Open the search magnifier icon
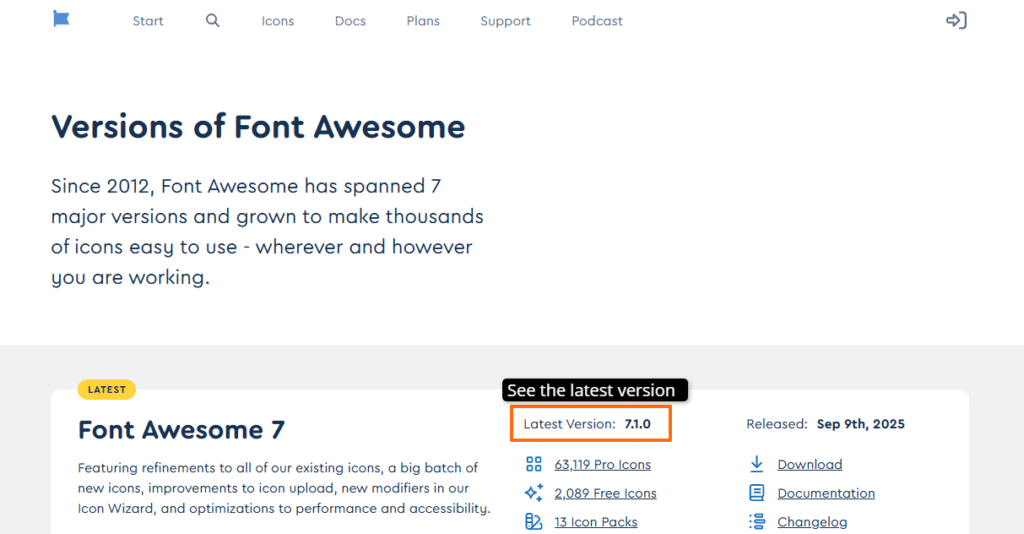This screenshot has width=1024, height=534. [212, 20]
